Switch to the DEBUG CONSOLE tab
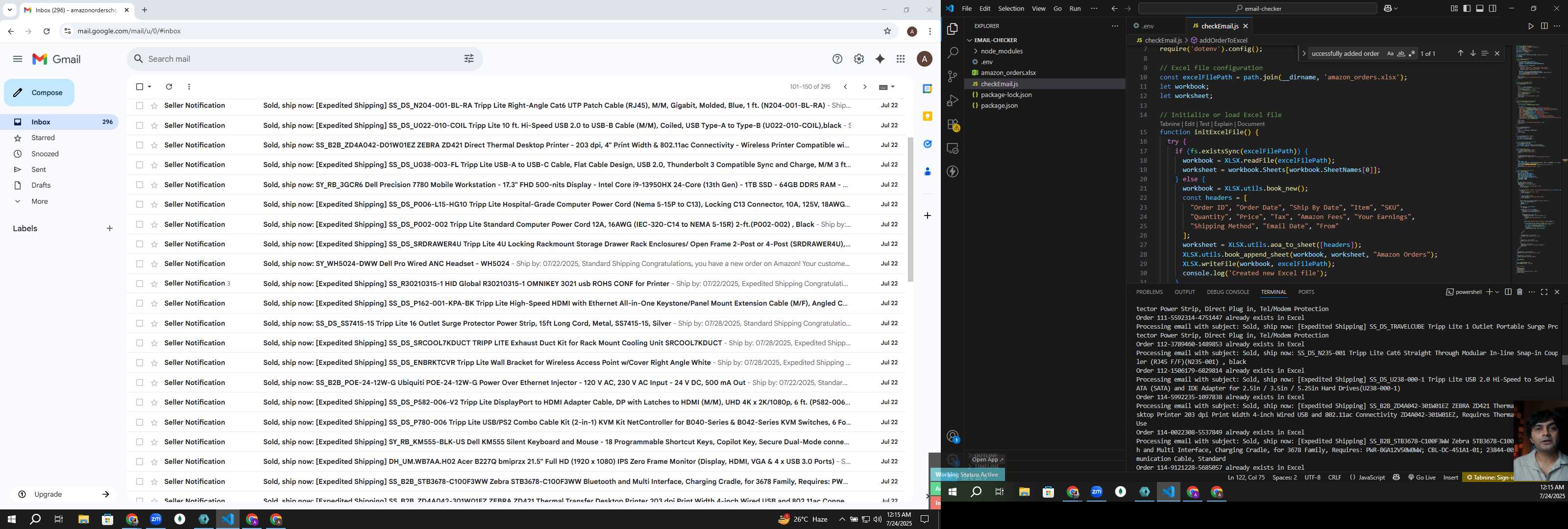The height and width of the screenshot is (529, 1568). click(x=1228, y=292)
